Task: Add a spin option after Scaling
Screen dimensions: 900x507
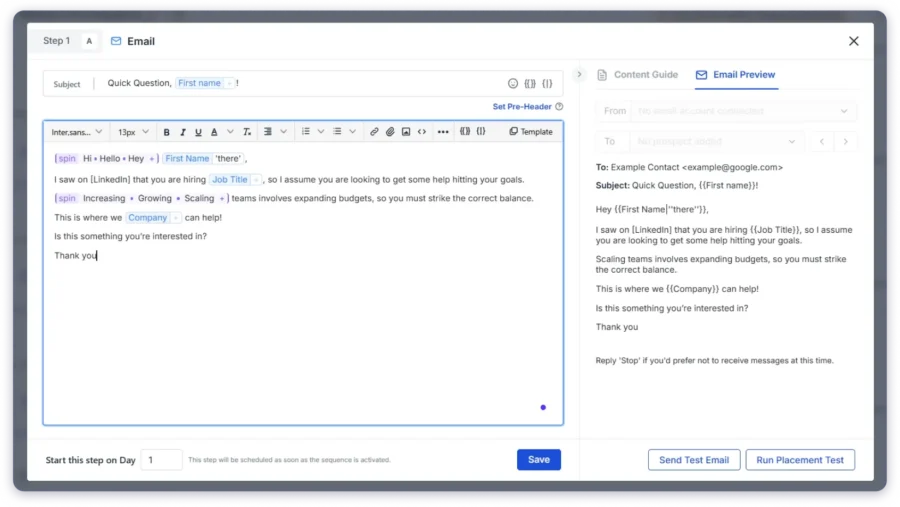Action: [x=222, y=199]
